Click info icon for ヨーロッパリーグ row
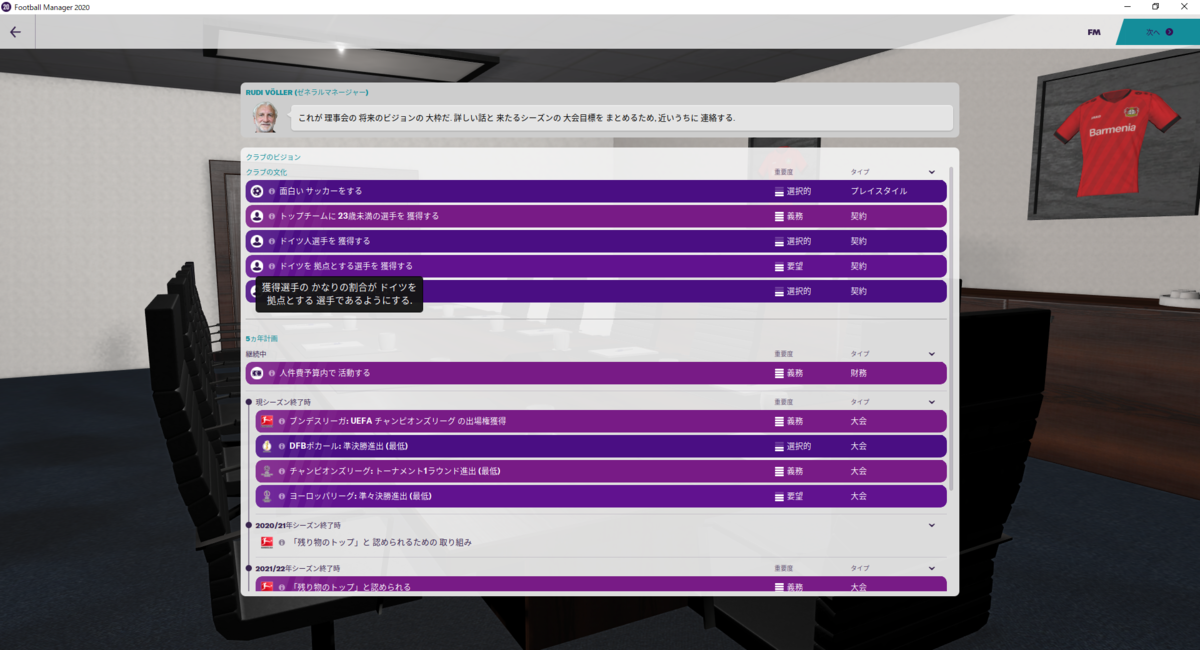 click(x=282, y=496)
